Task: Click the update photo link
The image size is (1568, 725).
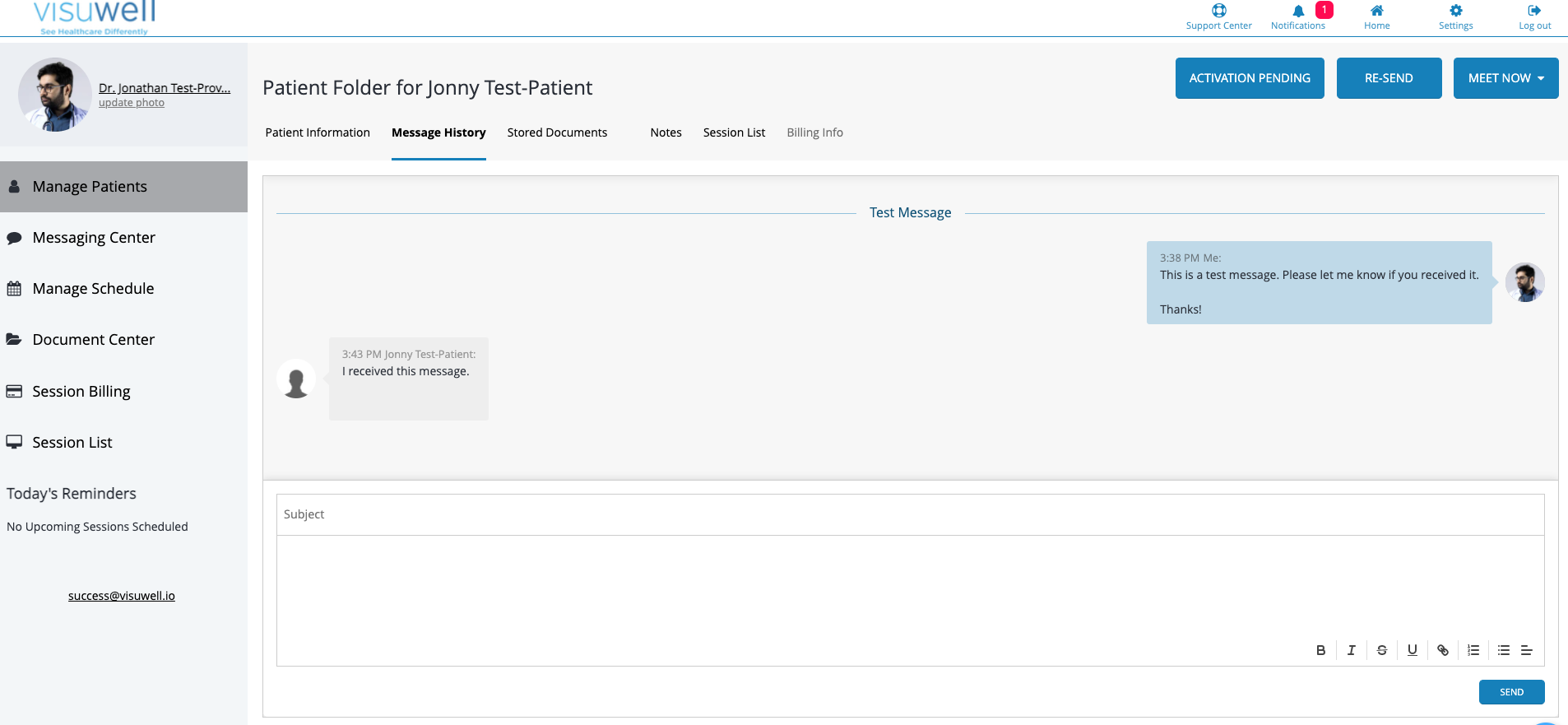Action: pyautogui.click(x=132, y=103)
